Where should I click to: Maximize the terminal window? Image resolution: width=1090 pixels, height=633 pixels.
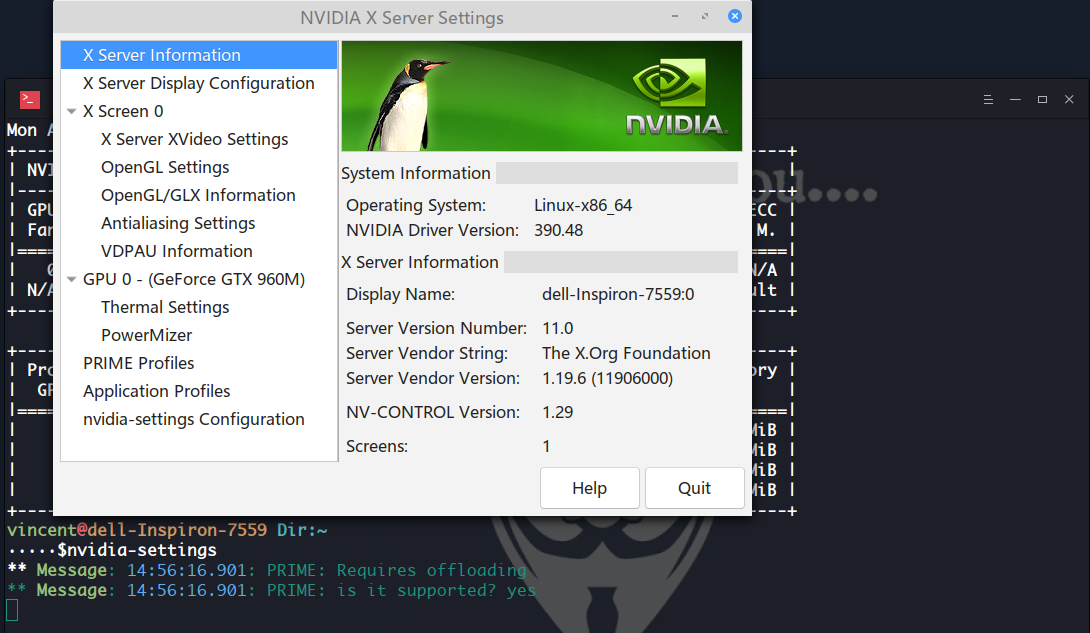click(1042, 100)
